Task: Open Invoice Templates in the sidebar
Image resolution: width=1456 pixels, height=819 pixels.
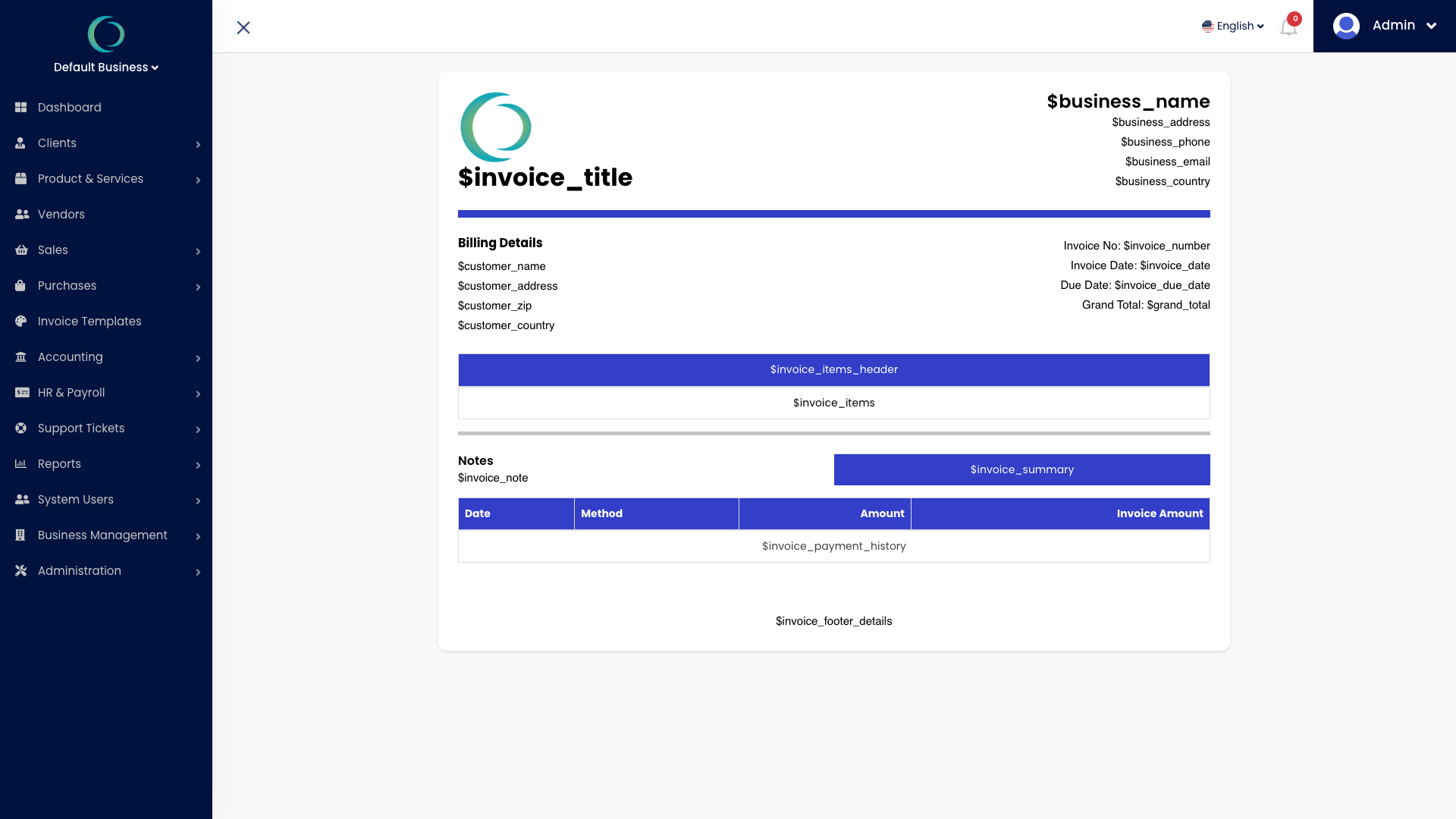Action: pyautogui.click(x=89, y=321)
